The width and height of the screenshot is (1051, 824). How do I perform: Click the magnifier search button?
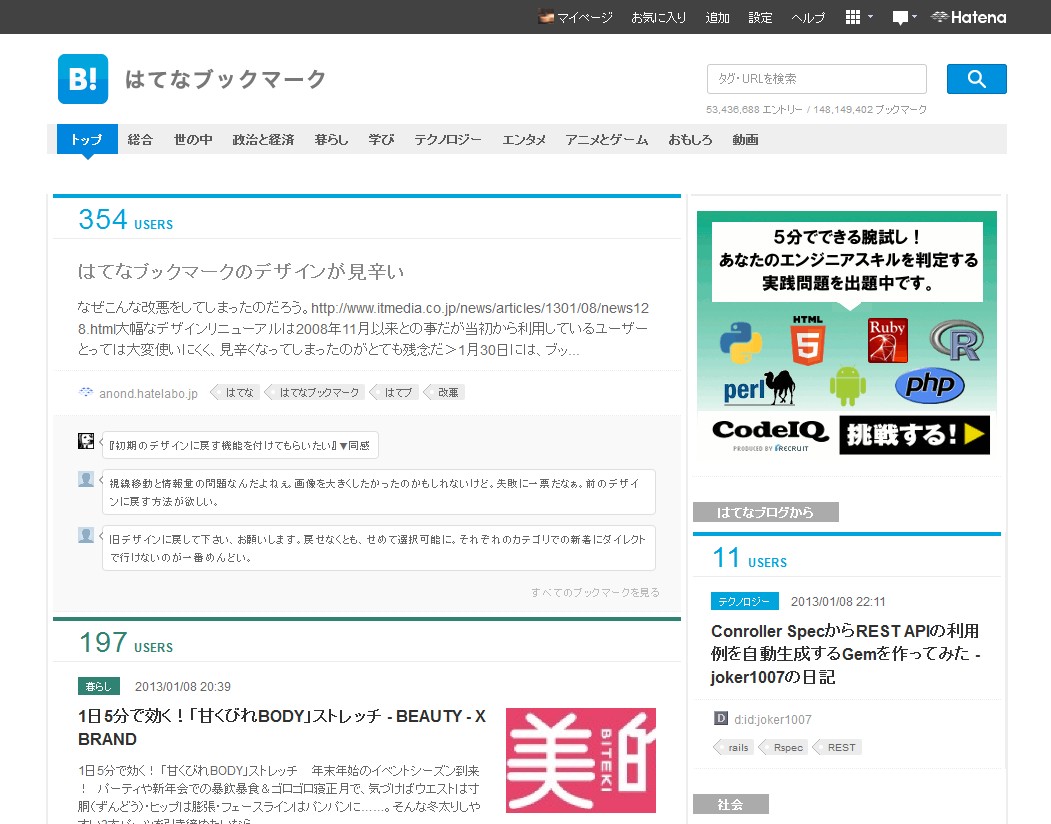(976, 79)
